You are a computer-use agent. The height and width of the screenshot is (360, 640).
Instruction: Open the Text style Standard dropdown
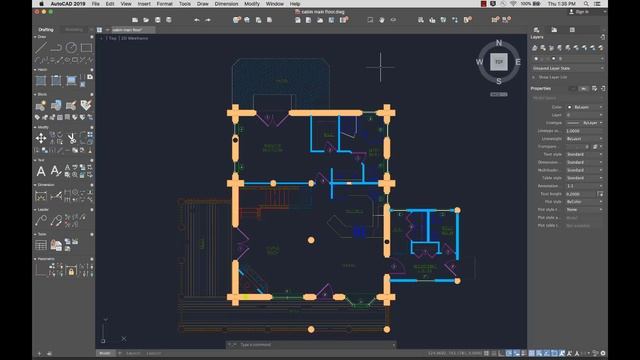coord(584,154)
